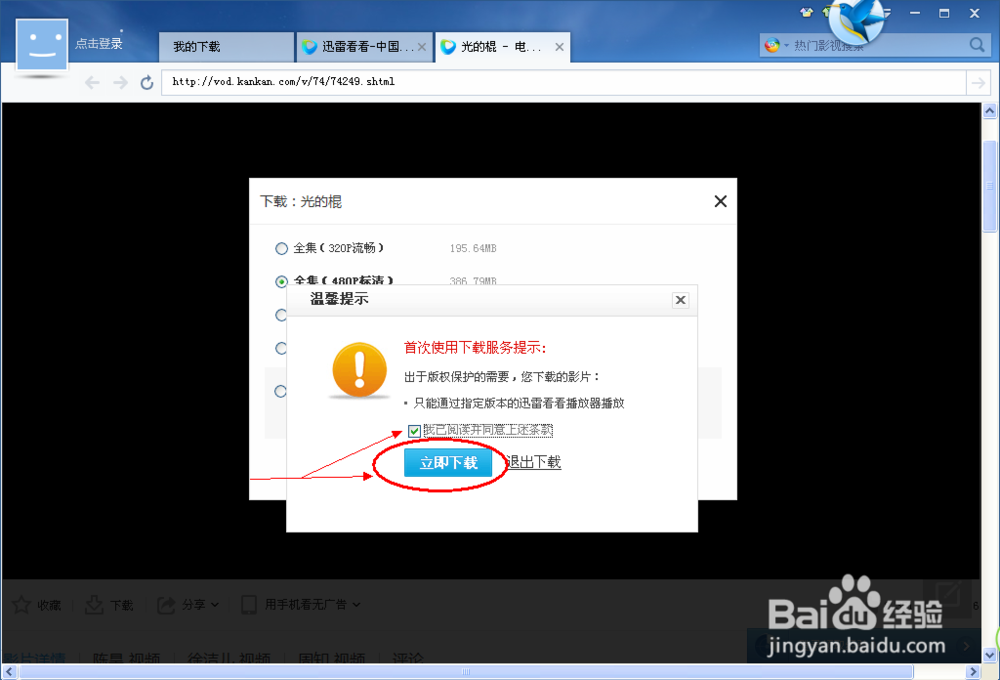Click 首次使用下载服务提示 heading text
Image resolution: width=1000 pixels, height=680 pixels.
tap(475, 348)
